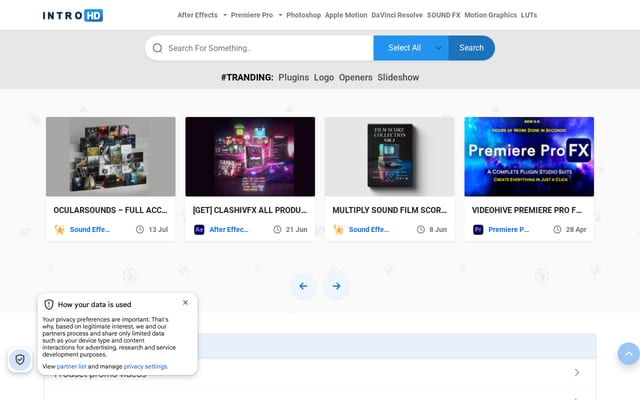
Task: Open the MULTIPLY SOUND FILM SCOR... title
Action: [x=389, y=210]
